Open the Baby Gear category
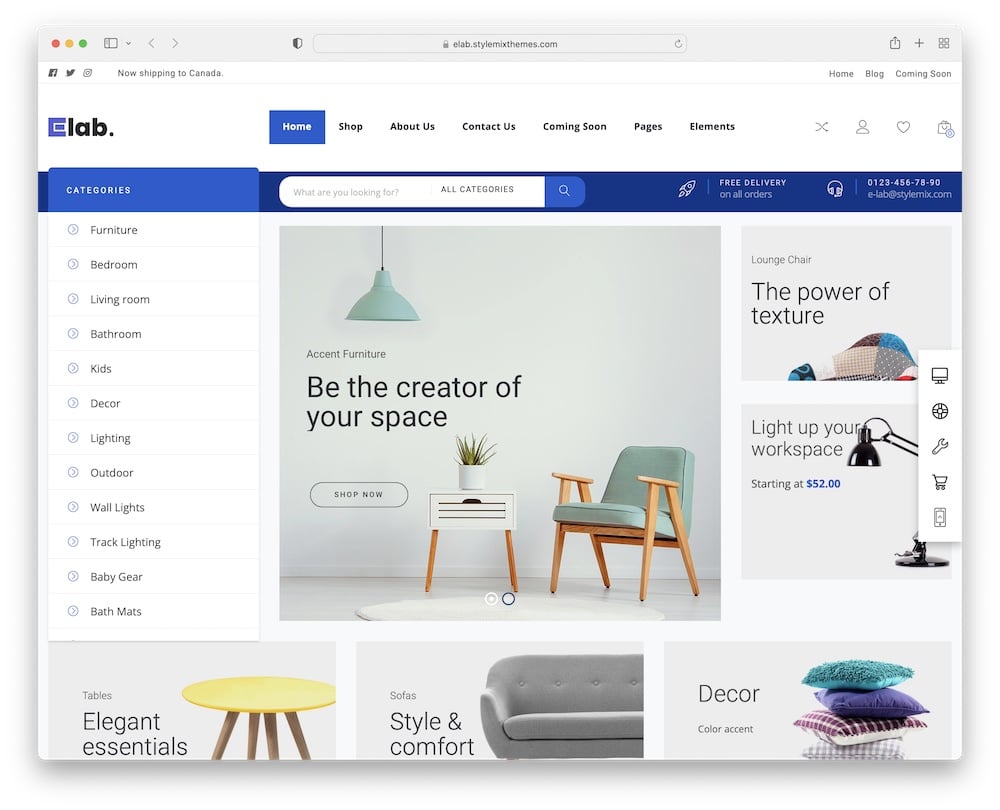Screen dimensions: 1000x810 pos(154,577)
